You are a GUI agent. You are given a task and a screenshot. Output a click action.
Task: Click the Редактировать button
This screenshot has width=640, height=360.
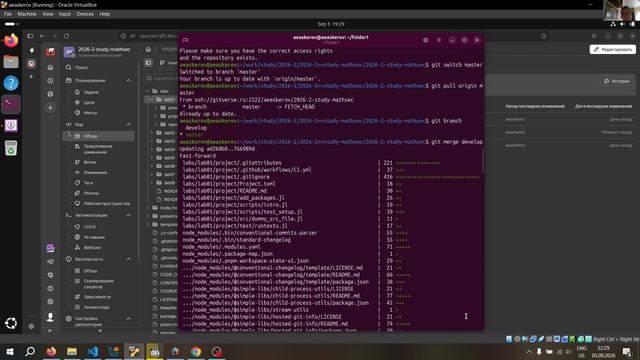pos(613,49)
